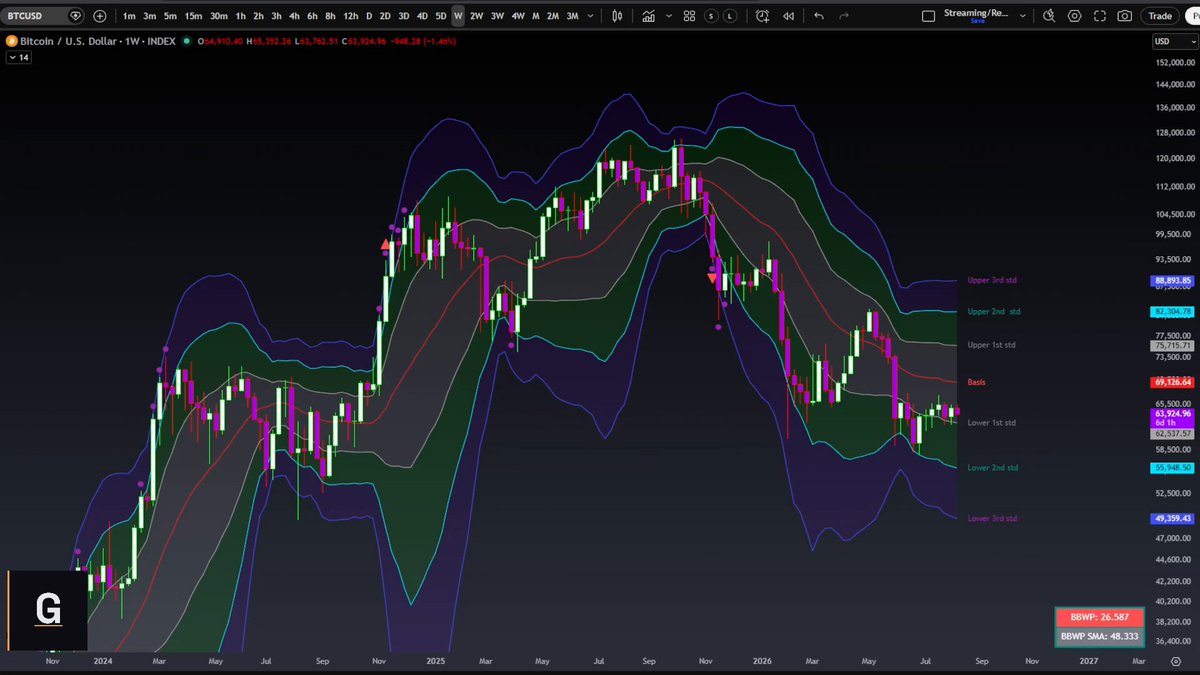Select the W weekly timeframe
Viewport: 1200px width, 675px height.
coord(457,16)
